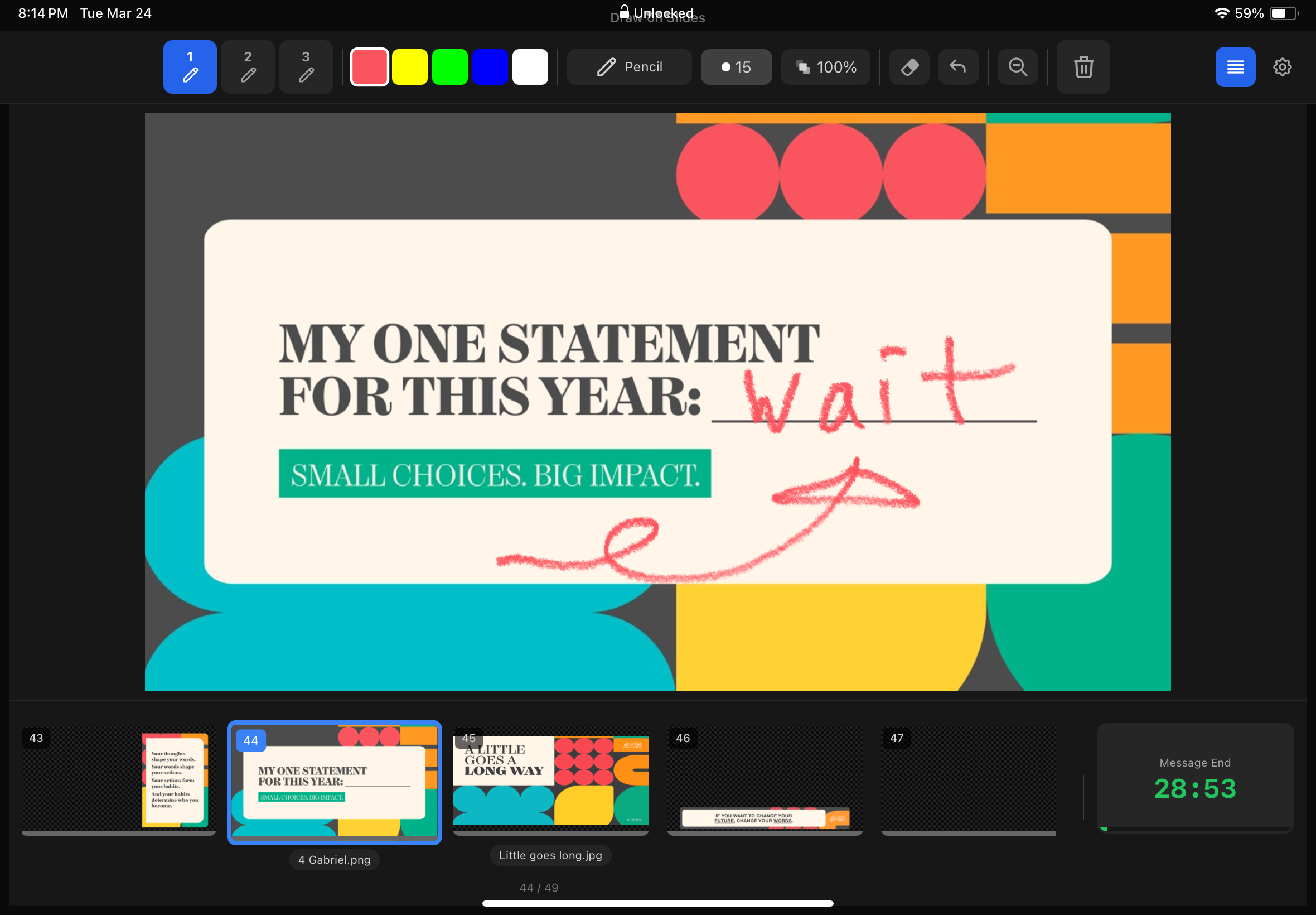
Task: Clear all annotations with the trash icon
Action: [x=1083, y=67]
